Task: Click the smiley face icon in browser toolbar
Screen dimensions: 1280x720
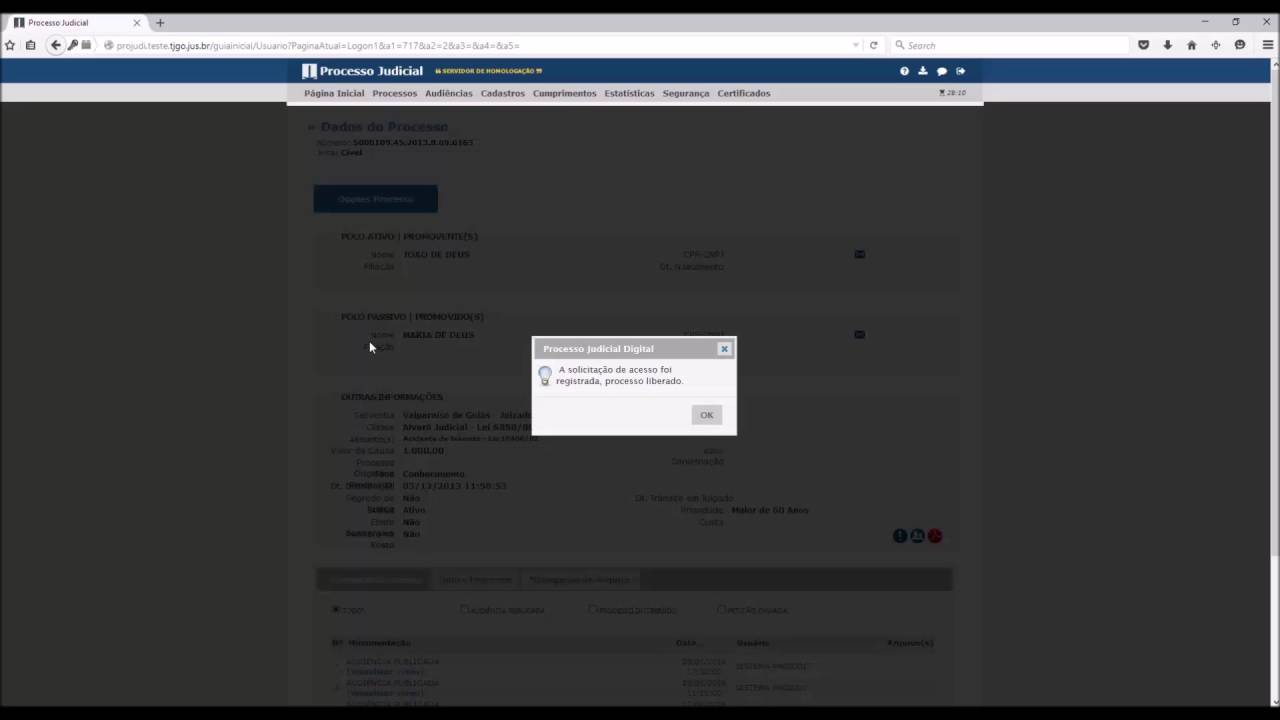Action: [1239, 45]
